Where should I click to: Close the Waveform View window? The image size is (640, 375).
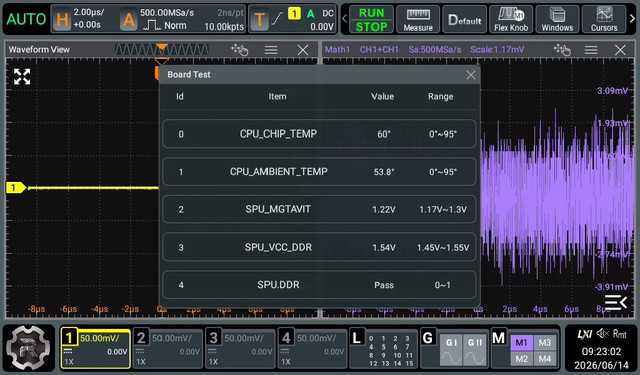pyautogui.click(x=303, y=50)
